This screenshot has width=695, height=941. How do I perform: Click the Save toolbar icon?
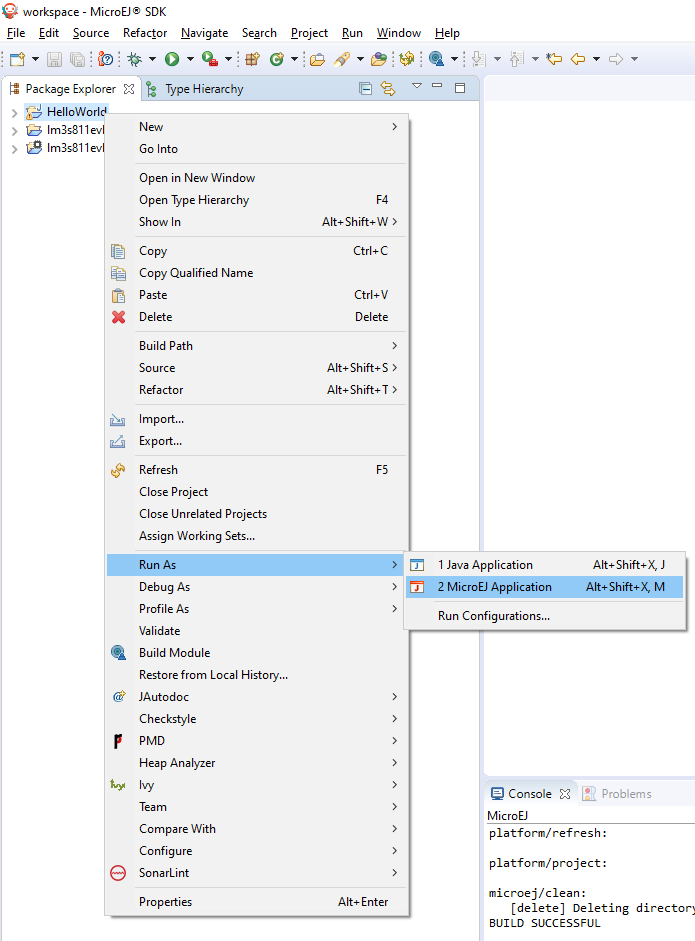pos(55,59)
